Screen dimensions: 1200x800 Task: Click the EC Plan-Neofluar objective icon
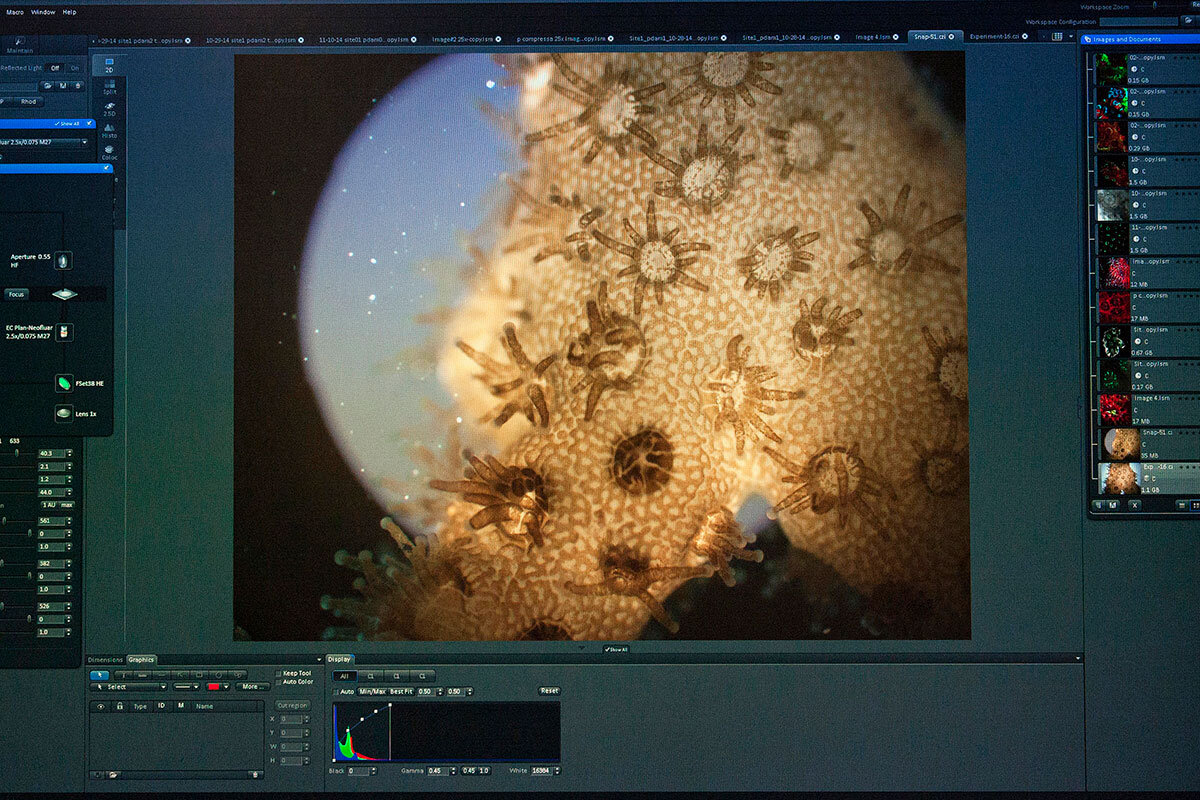pos(64,331)
